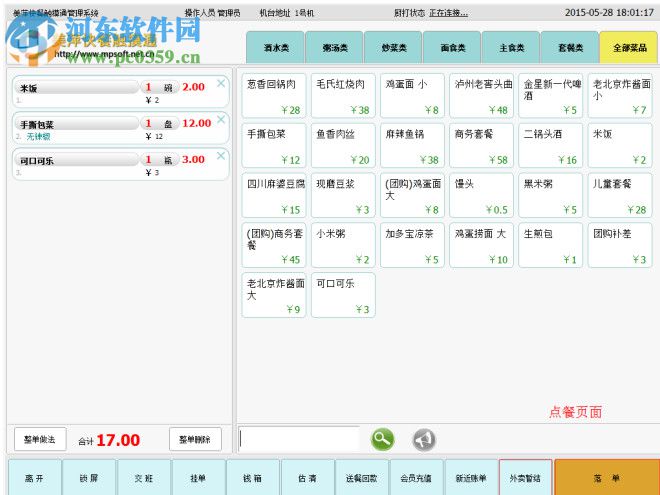Click the quantity 1 瓶 field for 可口可乐

pyautogui.click(x=160, y=160)
